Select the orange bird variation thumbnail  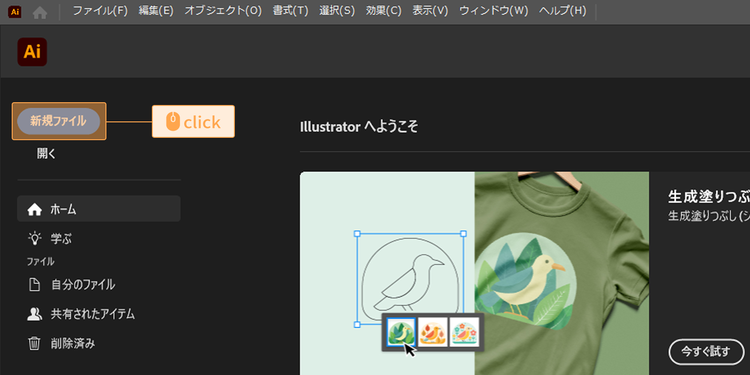click(x=432, y=331)
